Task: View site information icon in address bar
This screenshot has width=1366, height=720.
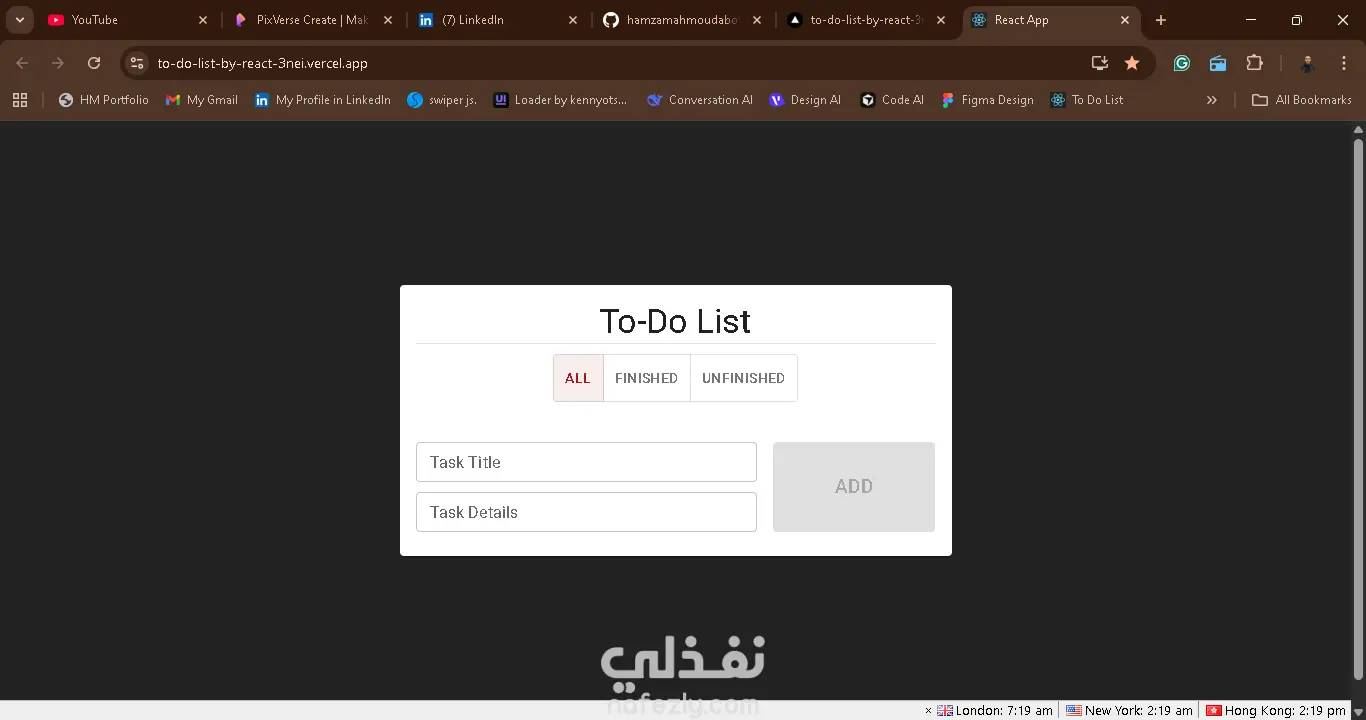Action: [x=137, y=63]
